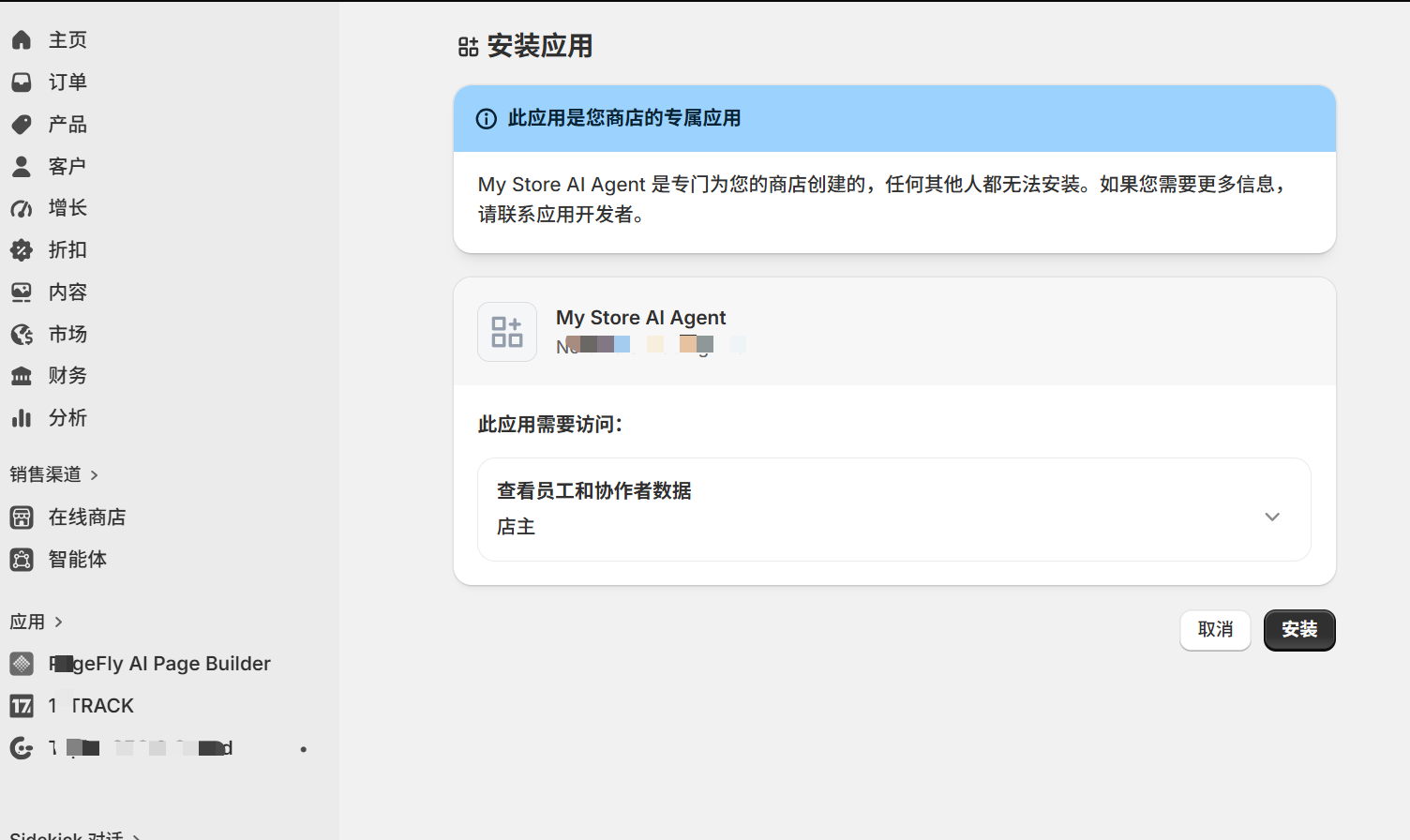Click the 在线商店 online store icon

(x=22, y=517)
